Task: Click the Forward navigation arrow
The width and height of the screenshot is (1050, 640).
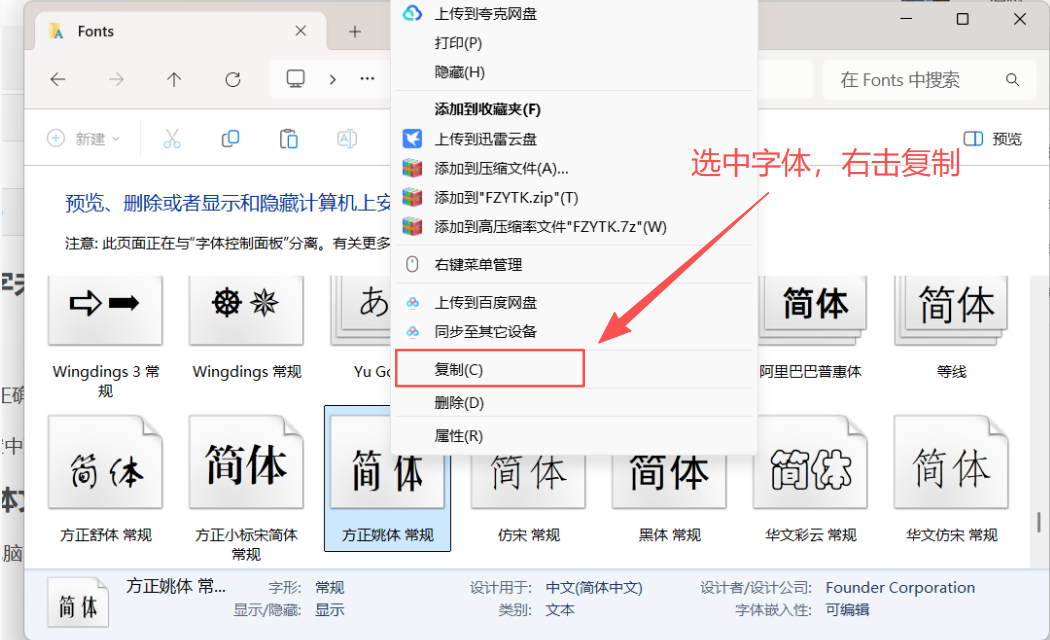Action: [x=117, y=80]
